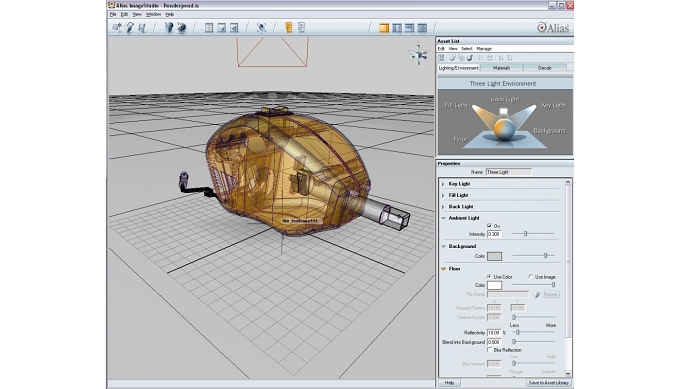Open the Floor color swatch

point(494,285)
